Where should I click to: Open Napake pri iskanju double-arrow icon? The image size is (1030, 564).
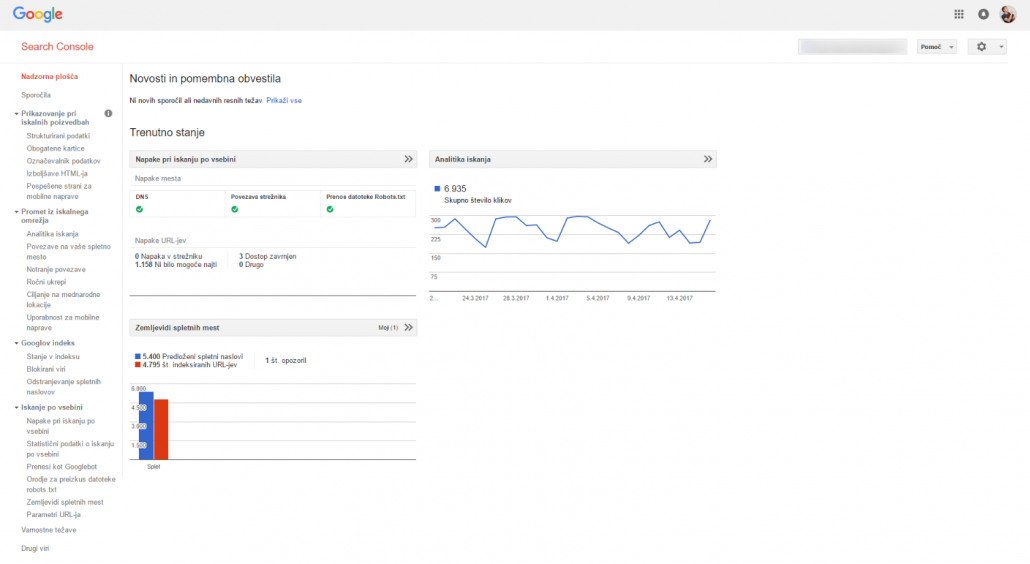click(408, 159)
